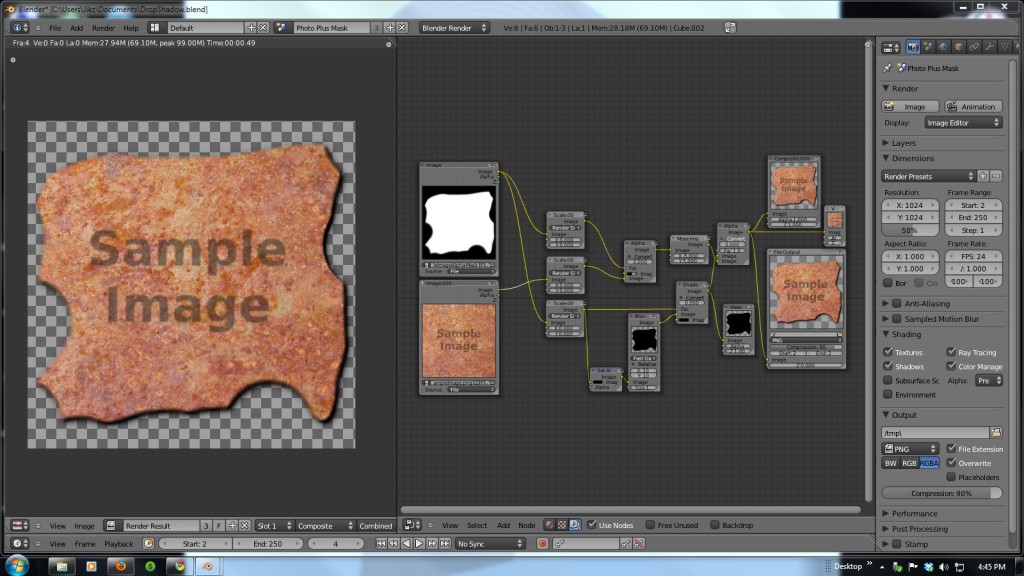Click the pin icon beside Photo Plus Mask

[888, 68]
